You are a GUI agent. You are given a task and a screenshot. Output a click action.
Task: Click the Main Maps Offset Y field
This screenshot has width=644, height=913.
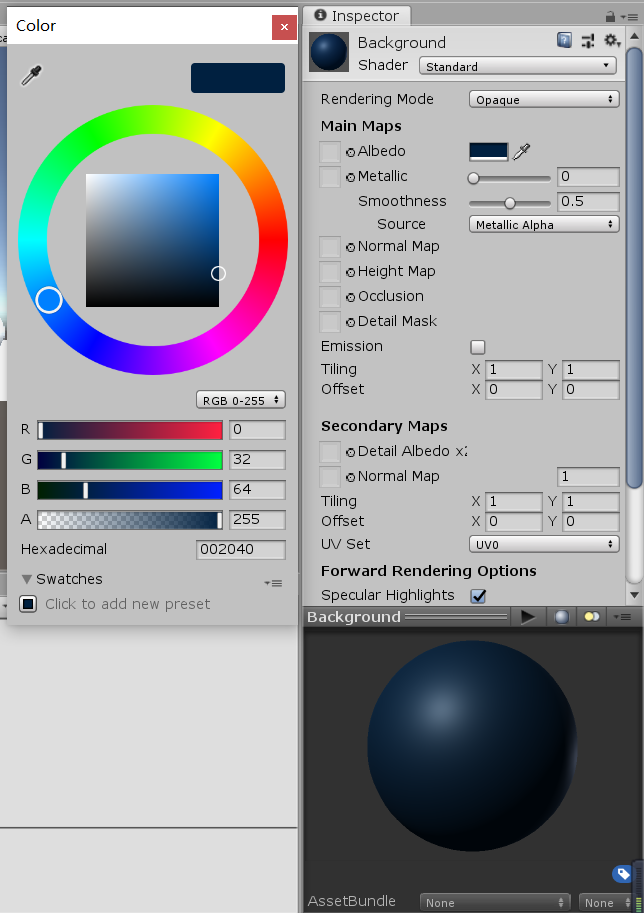click(590, 390)
